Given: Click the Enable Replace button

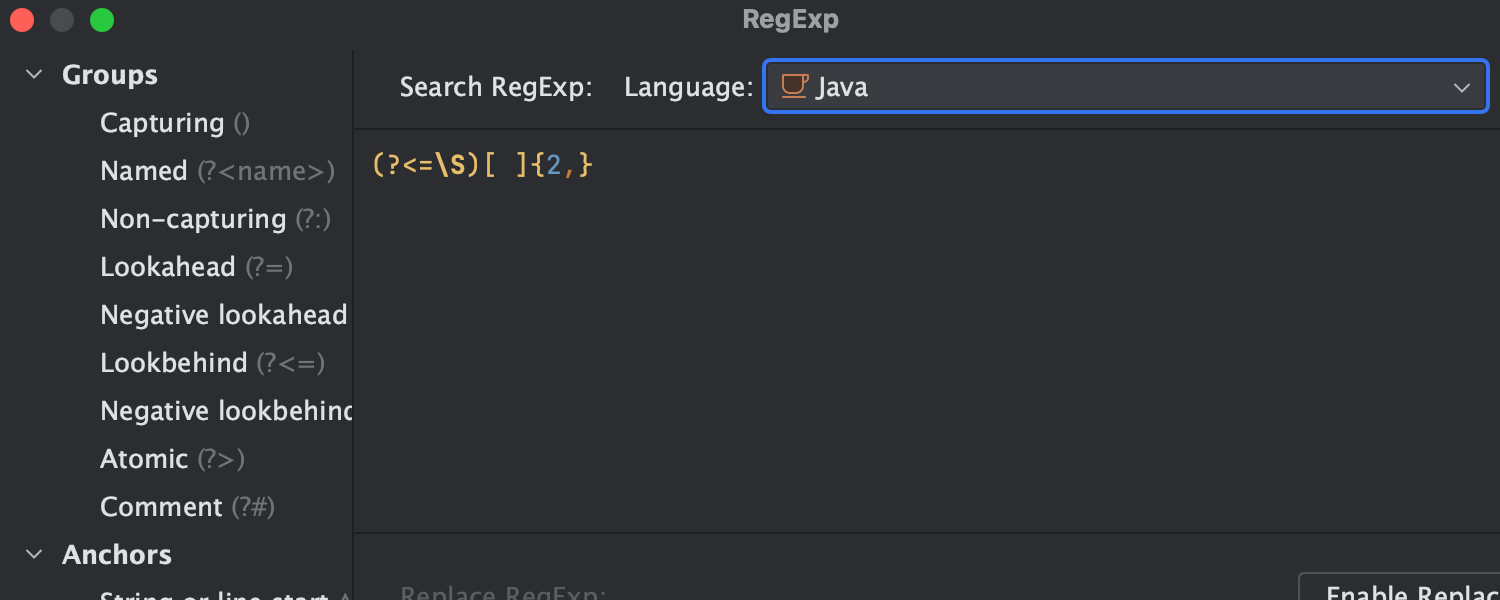Looking at the screenshot, I should tap(1399, 588).
